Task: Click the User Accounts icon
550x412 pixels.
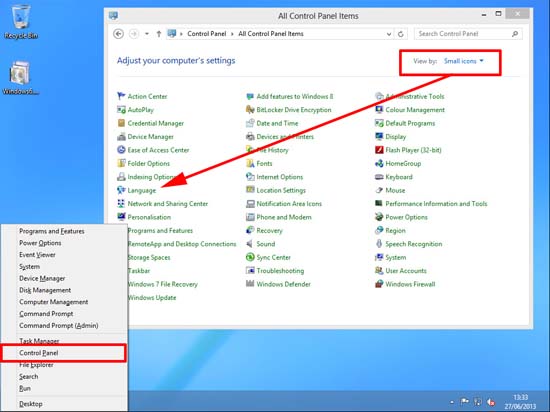Action: point(379,270)
